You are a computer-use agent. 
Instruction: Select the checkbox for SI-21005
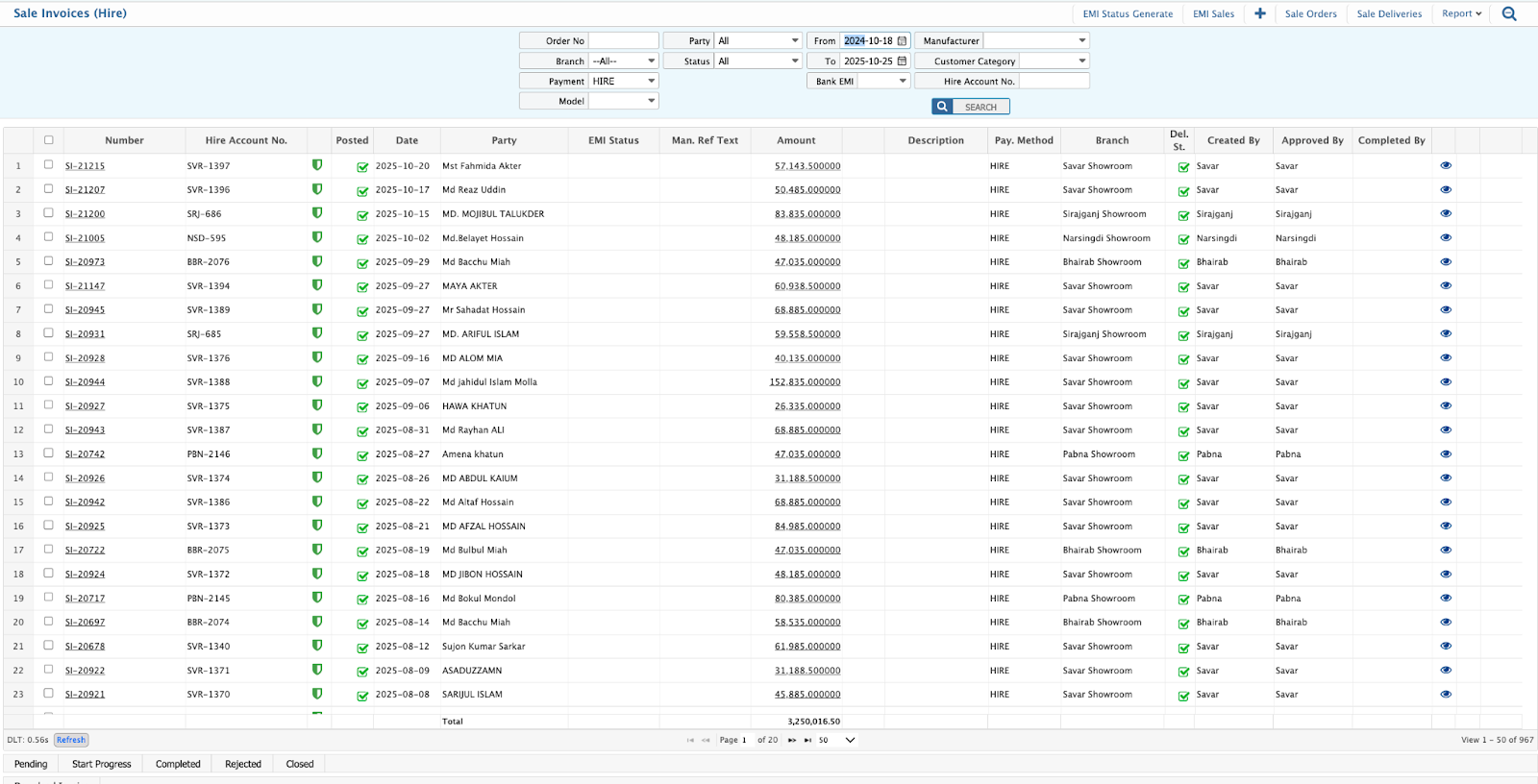pyautogui.click(x=49, y=236)
